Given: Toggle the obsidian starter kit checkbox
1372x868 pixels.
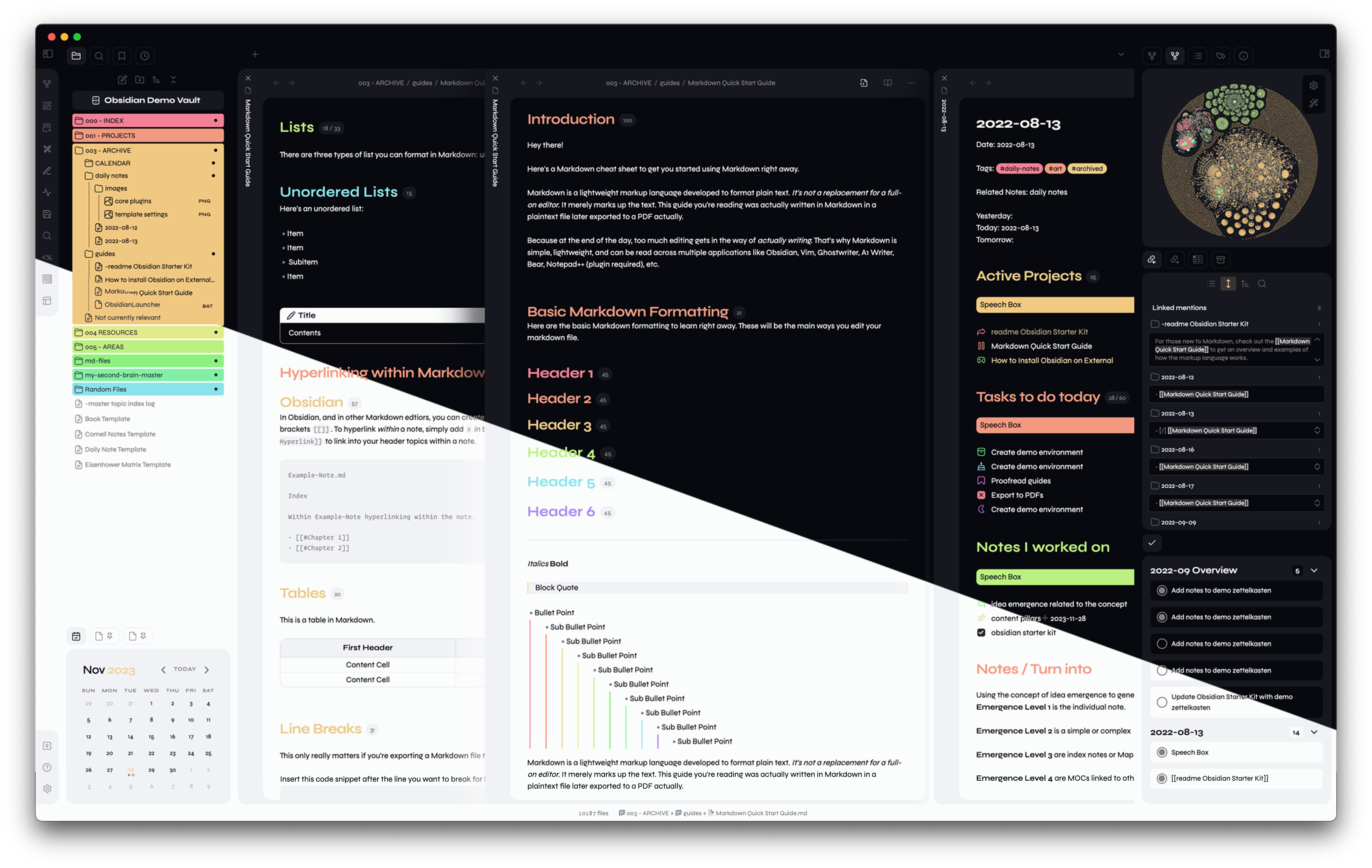Looking at the screenshot, I should point(981,633).
